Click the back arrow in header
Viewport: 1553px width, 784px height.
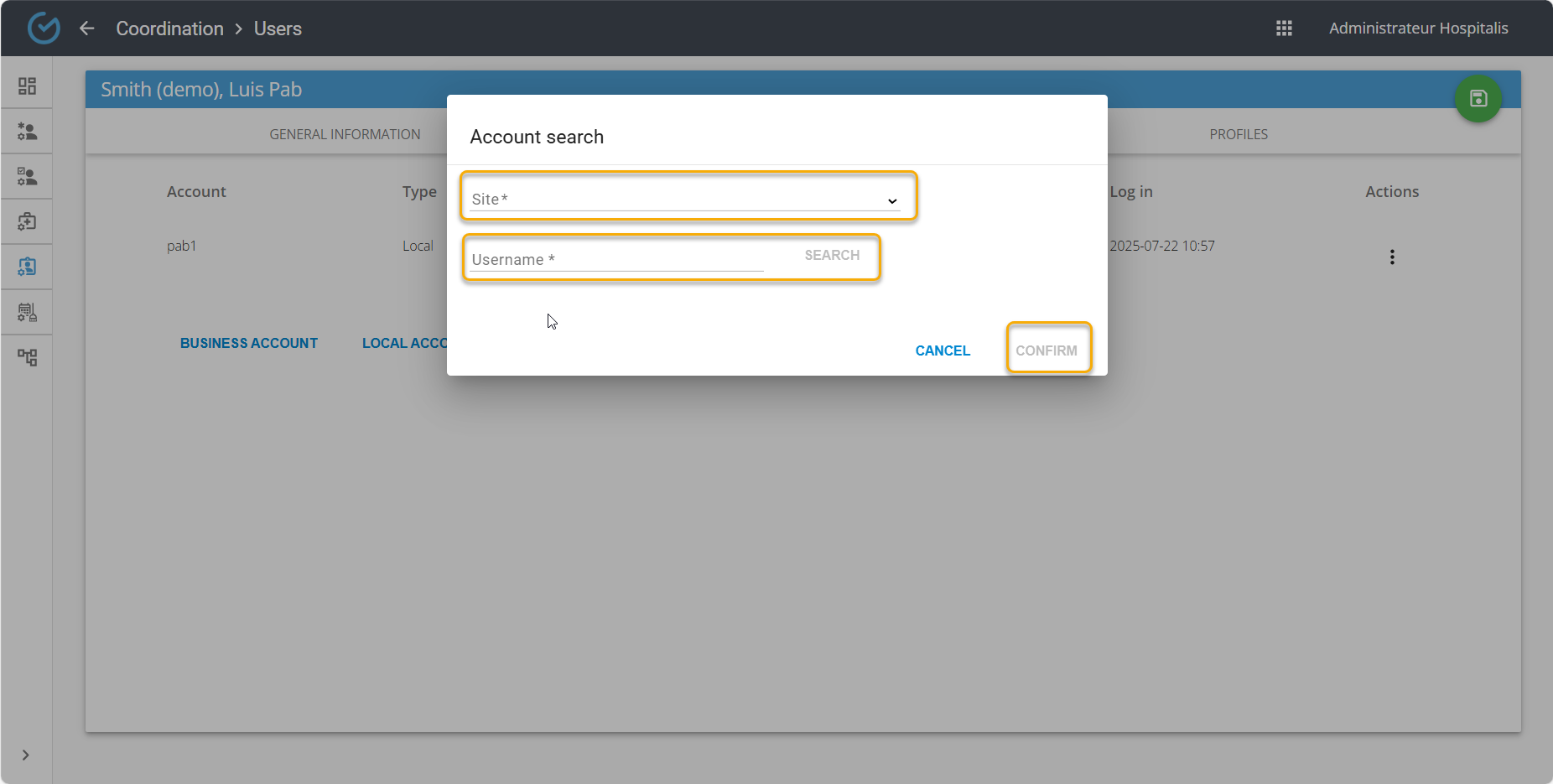point(87,29)
